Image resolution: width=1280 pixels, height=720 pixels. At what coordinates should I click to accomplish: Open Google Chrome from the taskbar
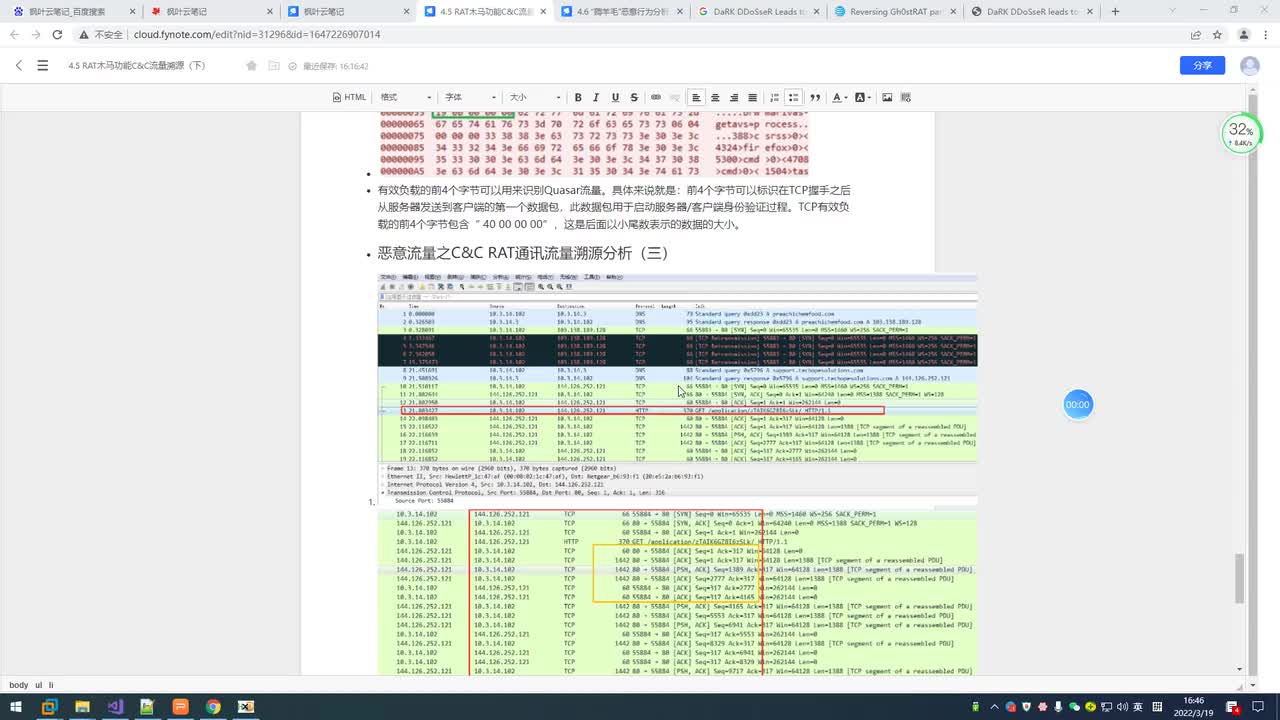pyautogui.click(x=213, y=707)
